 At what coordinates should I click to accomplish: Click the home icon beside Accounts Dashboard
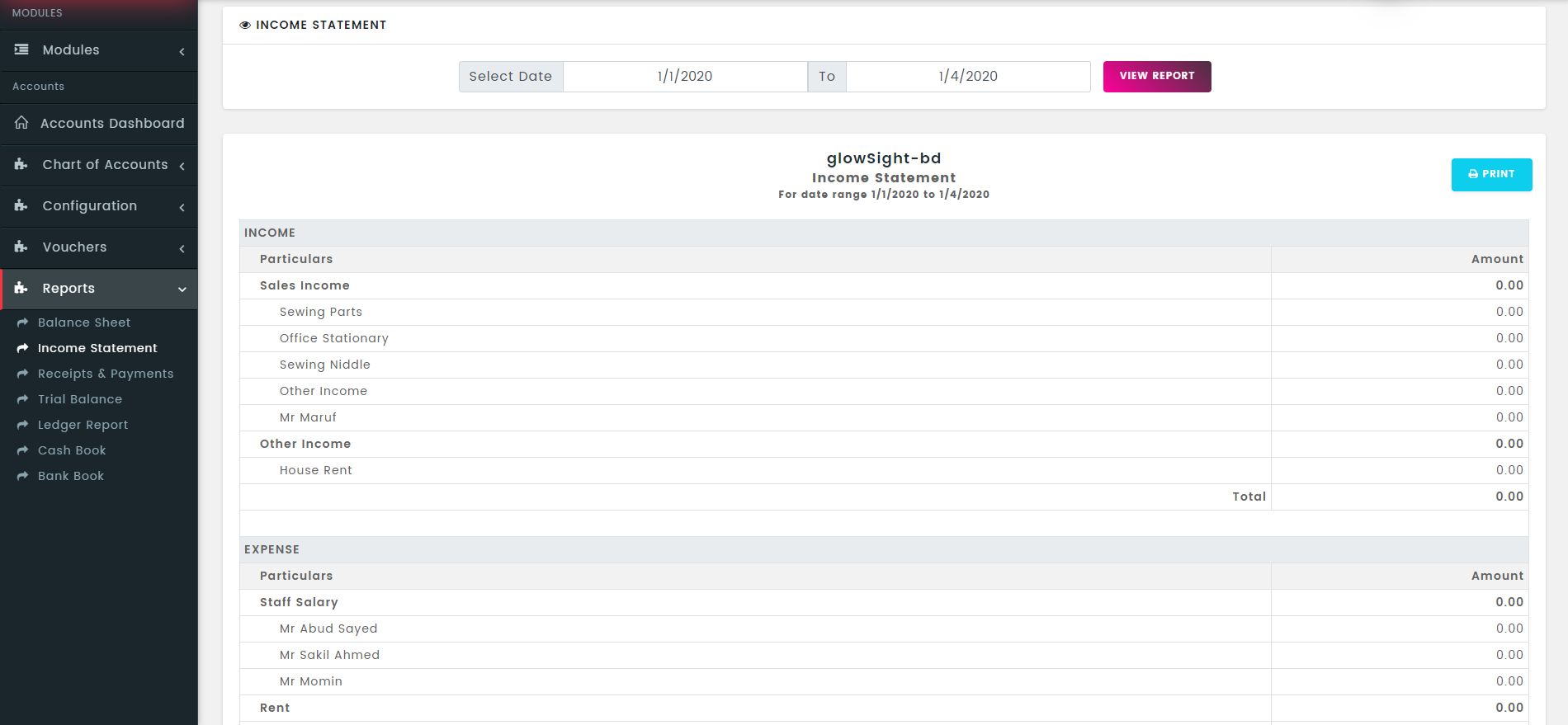21,123
